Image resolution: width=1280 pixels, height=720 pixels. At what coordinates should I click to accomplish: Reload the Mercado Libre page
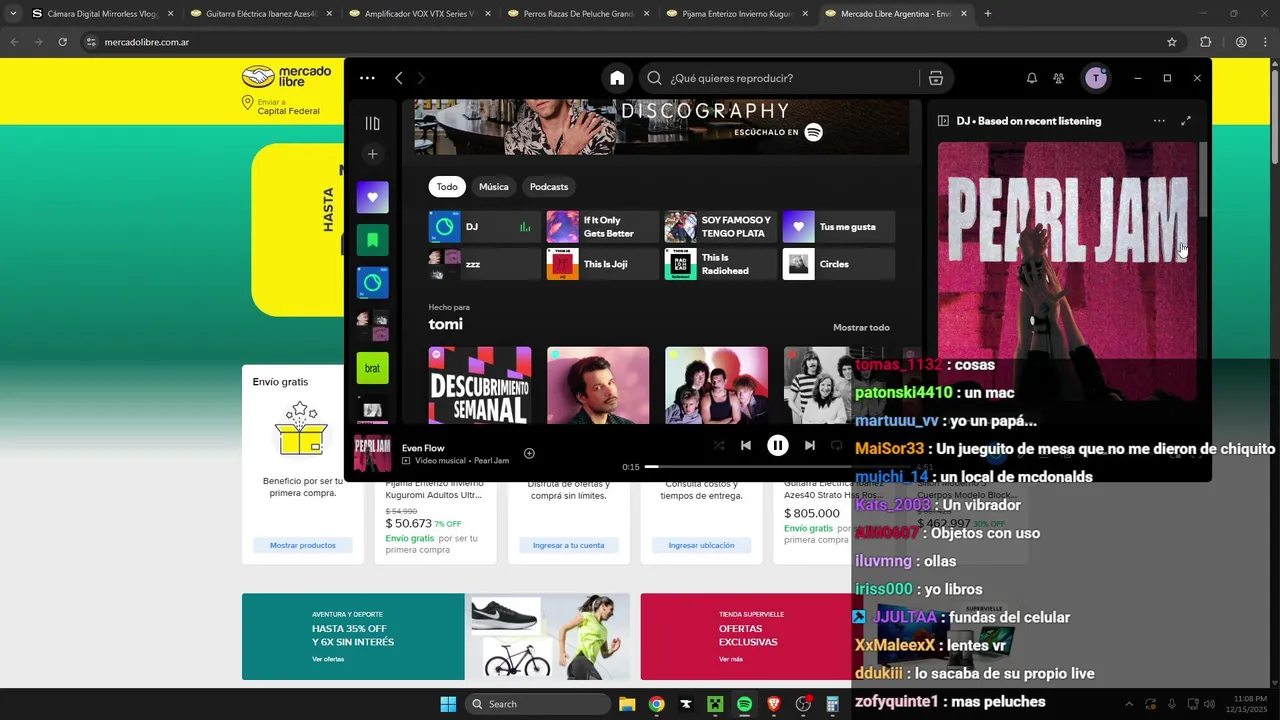tap(62, 42)
